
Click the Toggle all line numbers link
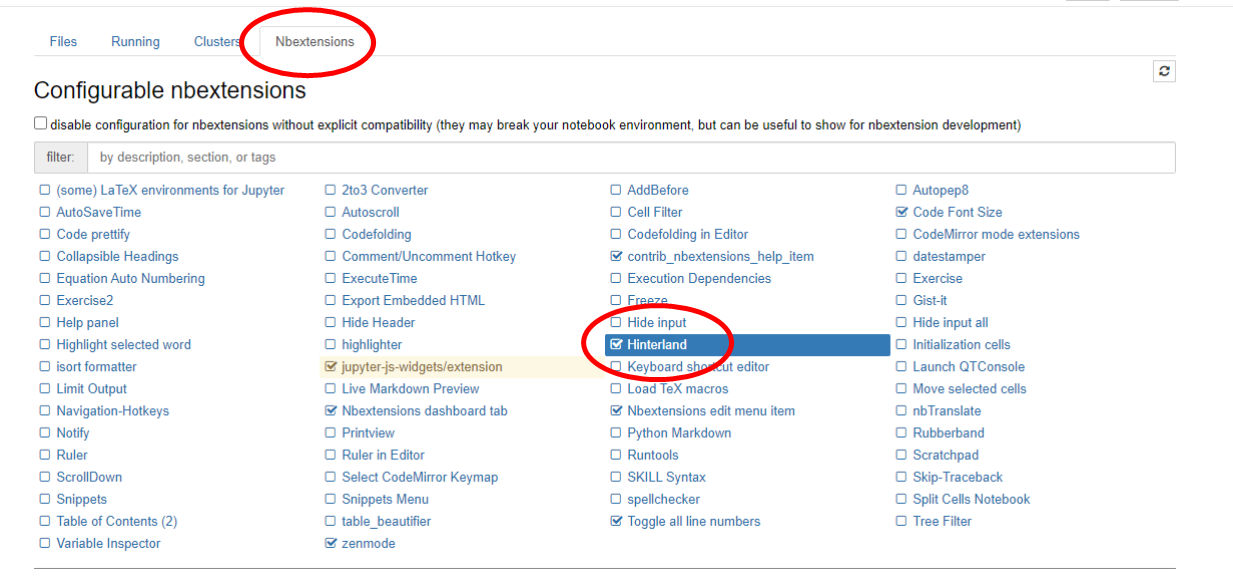[x=693, y=522]
